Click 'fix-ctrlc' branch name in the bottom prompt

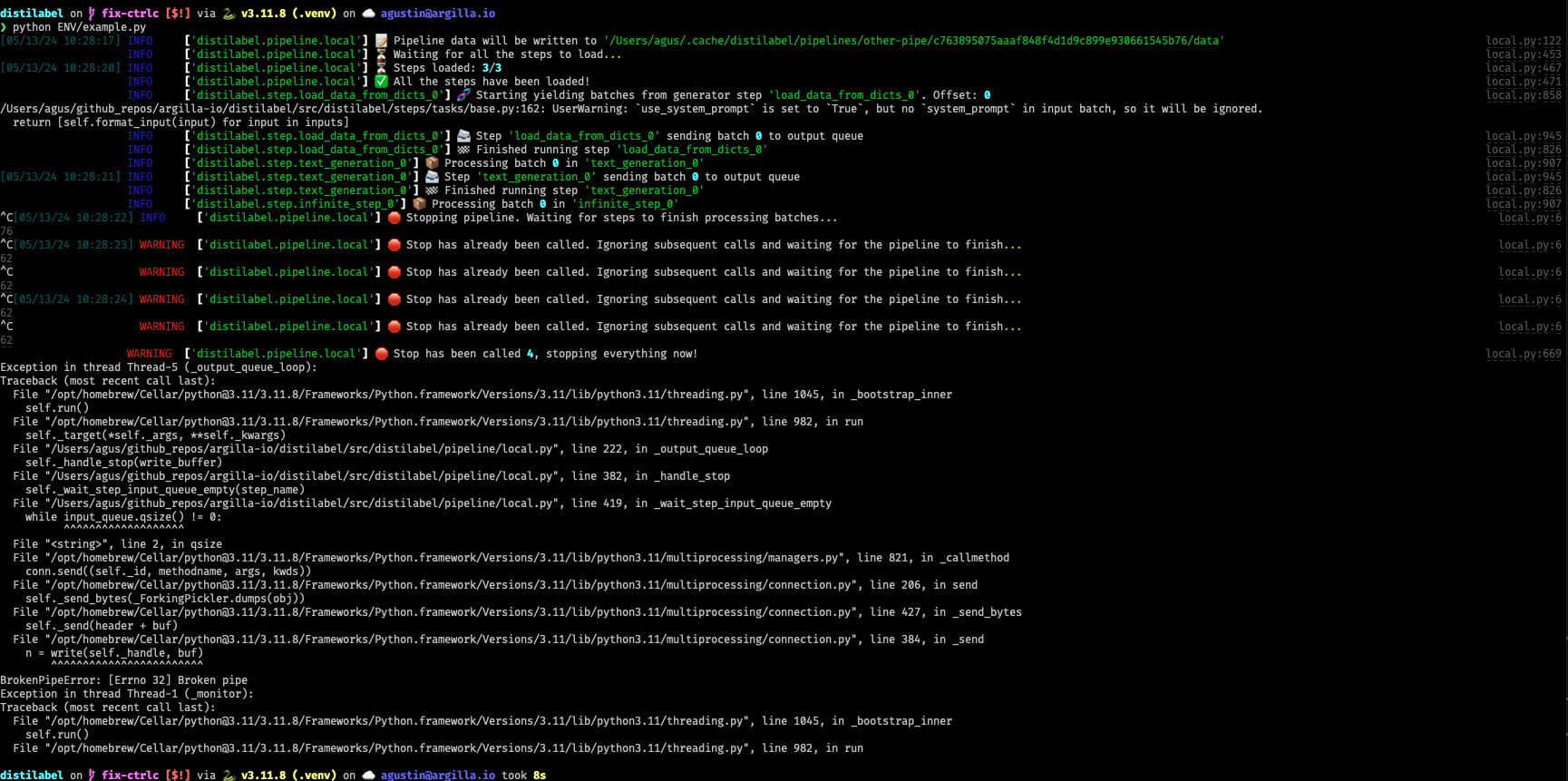(x=131, y=775)
